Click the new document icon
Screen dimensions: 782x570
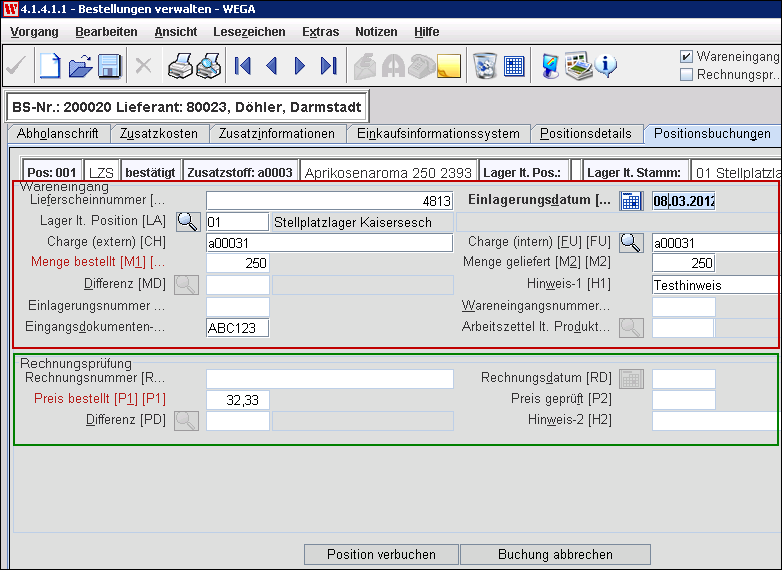pyautogui.click(x=49, y=67)
